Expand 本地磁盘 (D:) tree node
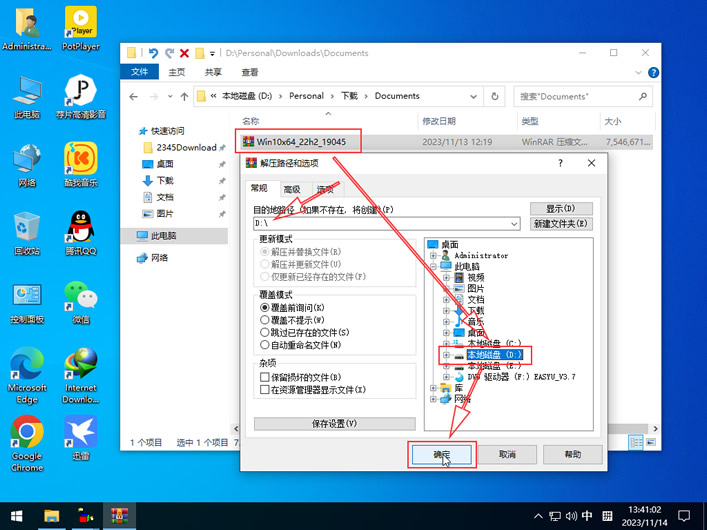This screenshot has width=707, height=530. pyautogui.click(x=446, y=355)
